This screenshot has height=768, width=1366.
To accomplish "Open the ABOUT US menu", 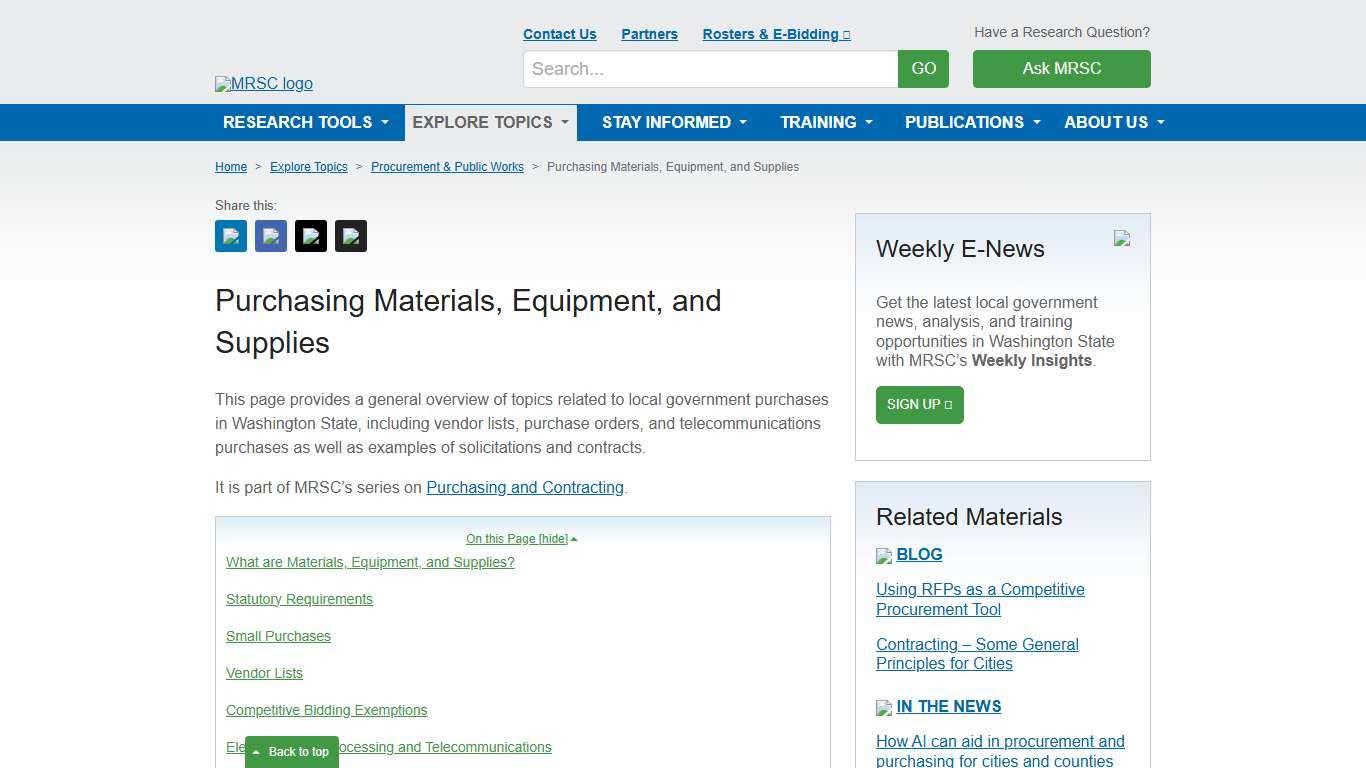I will click(x=1113, y=122).
